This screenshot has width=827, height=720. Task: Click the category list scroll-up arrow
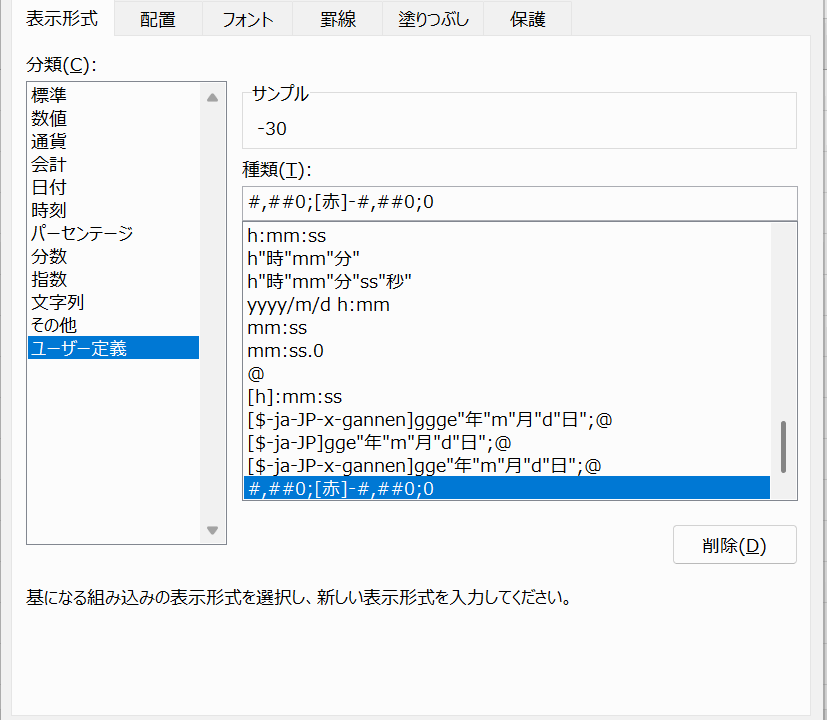pyautogui.click(x=212, y=98)
